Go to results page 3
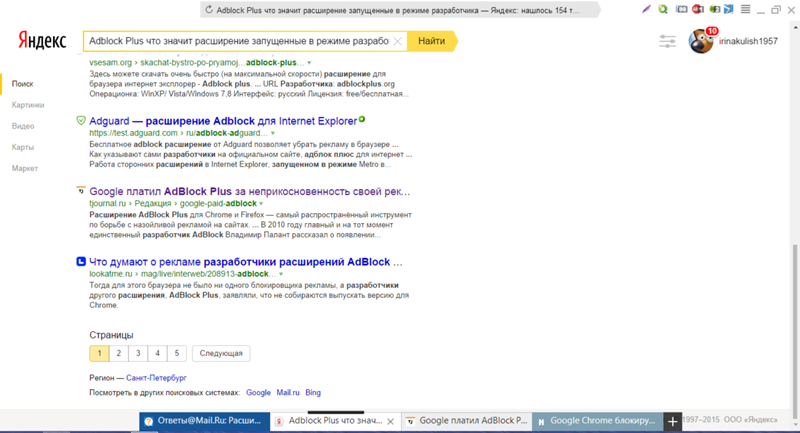800x433 pixels. 138,353
